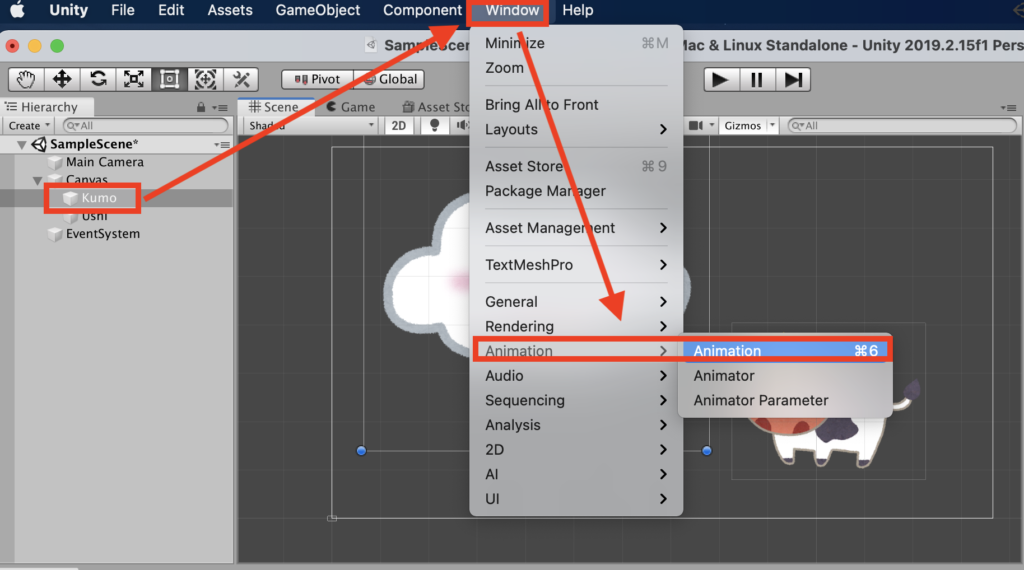Screen dimensions: 1024x570
Task: Select the Rotate tool
Action: click(x=97, y=80)
